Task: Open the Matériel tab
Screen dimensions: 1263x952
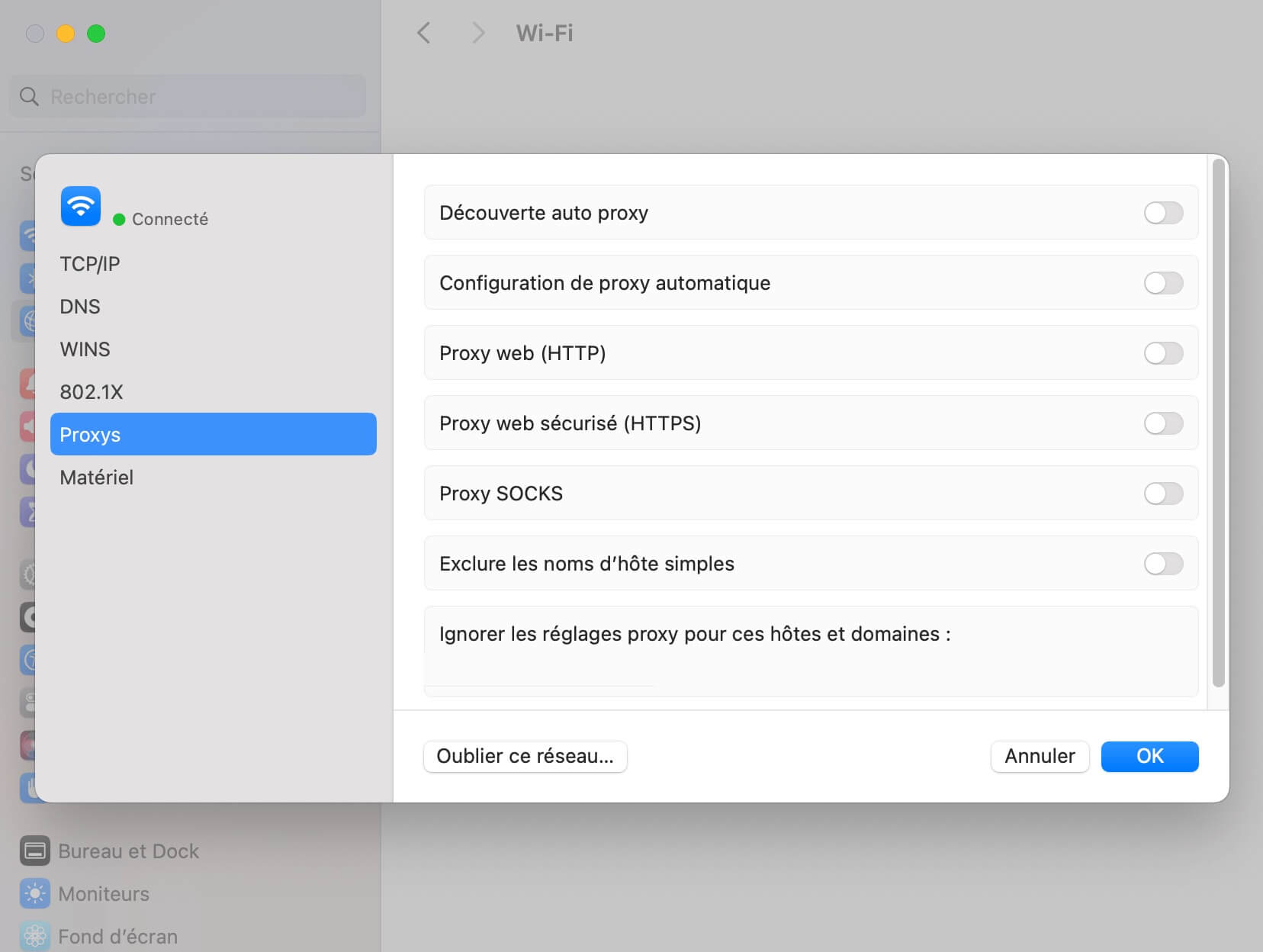Action: pos(214,478)
